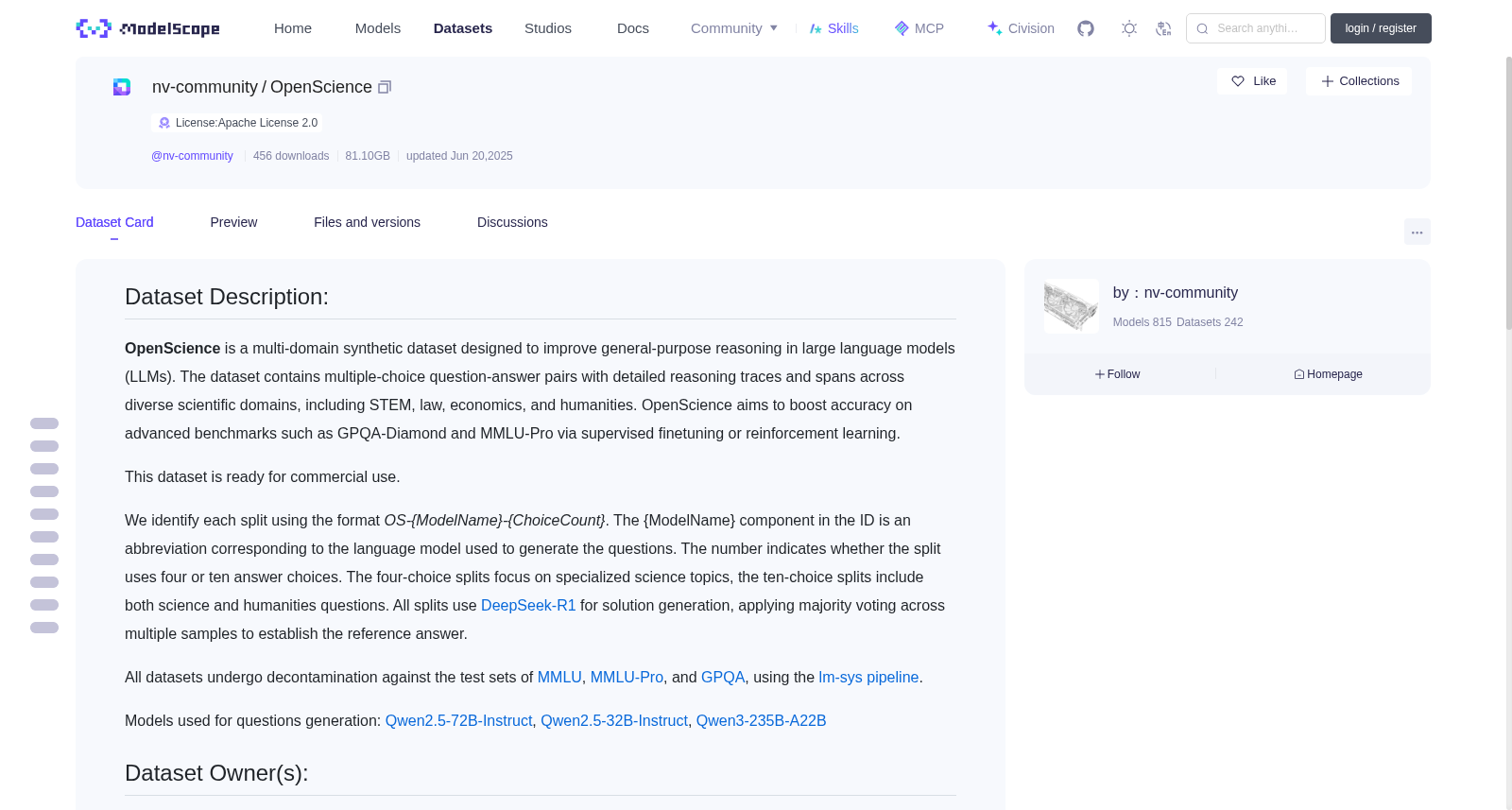Image resolution: width=1512 pixels, height=810 pixels.
Task: Open the lm-sys pipeline link
Action: tap(868, 678)
